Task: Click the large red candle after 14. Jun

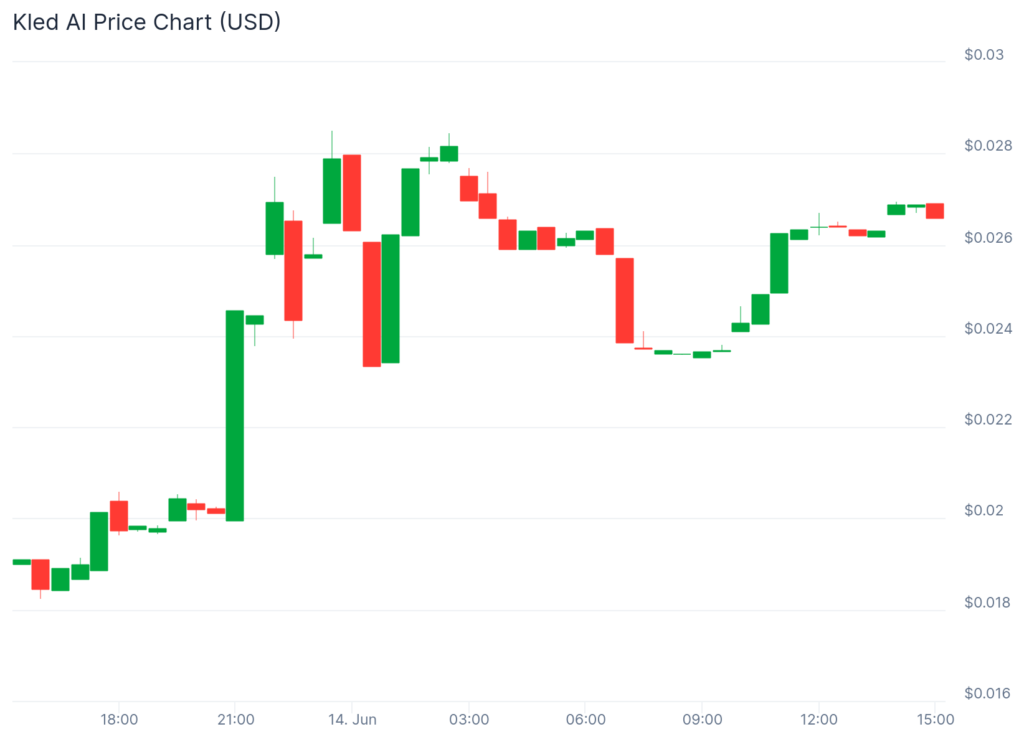Action: [x=371, y=304]
